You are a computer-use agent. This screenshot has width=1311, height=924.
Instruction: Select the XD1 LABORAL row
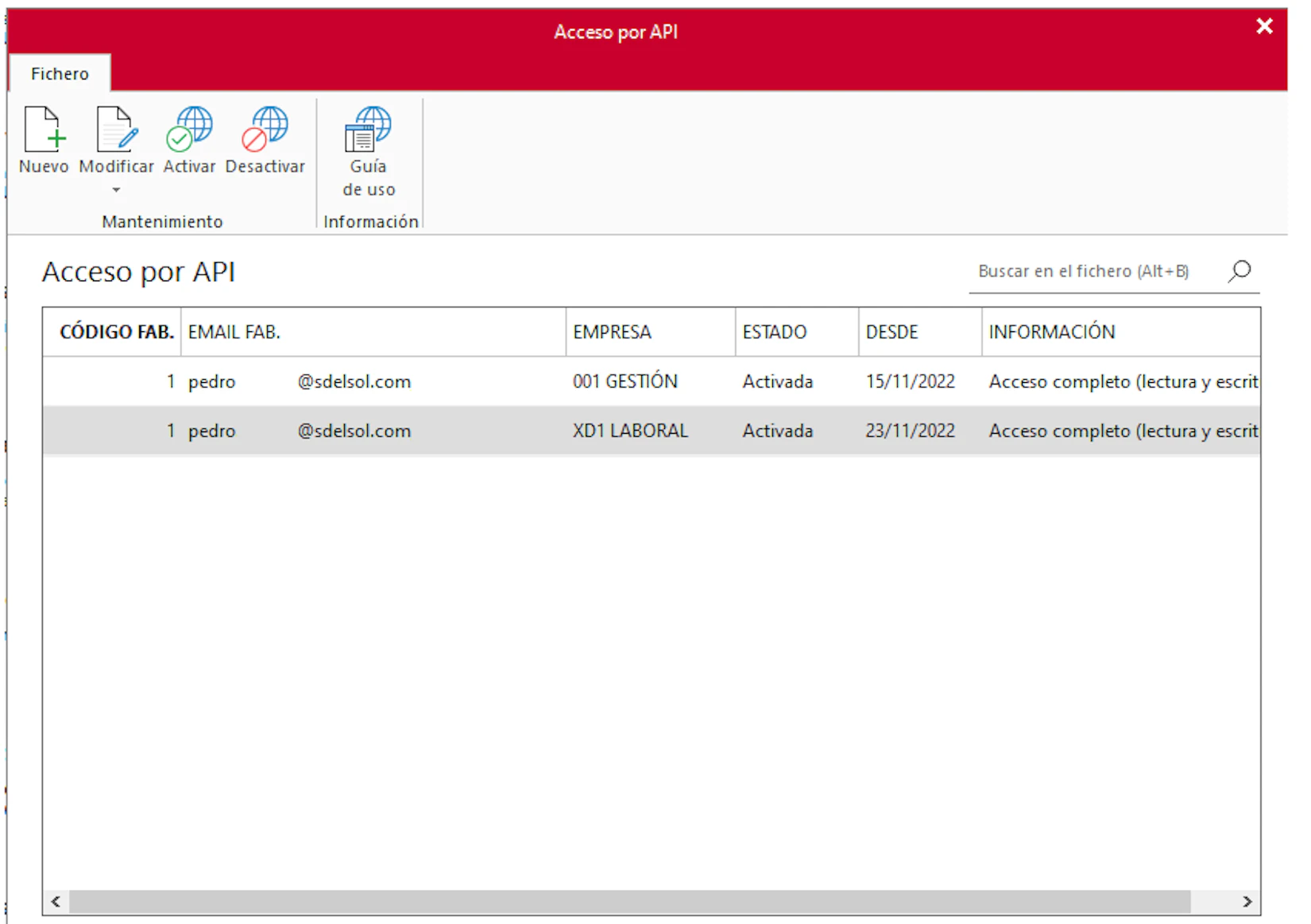click(x=630, y=431)
